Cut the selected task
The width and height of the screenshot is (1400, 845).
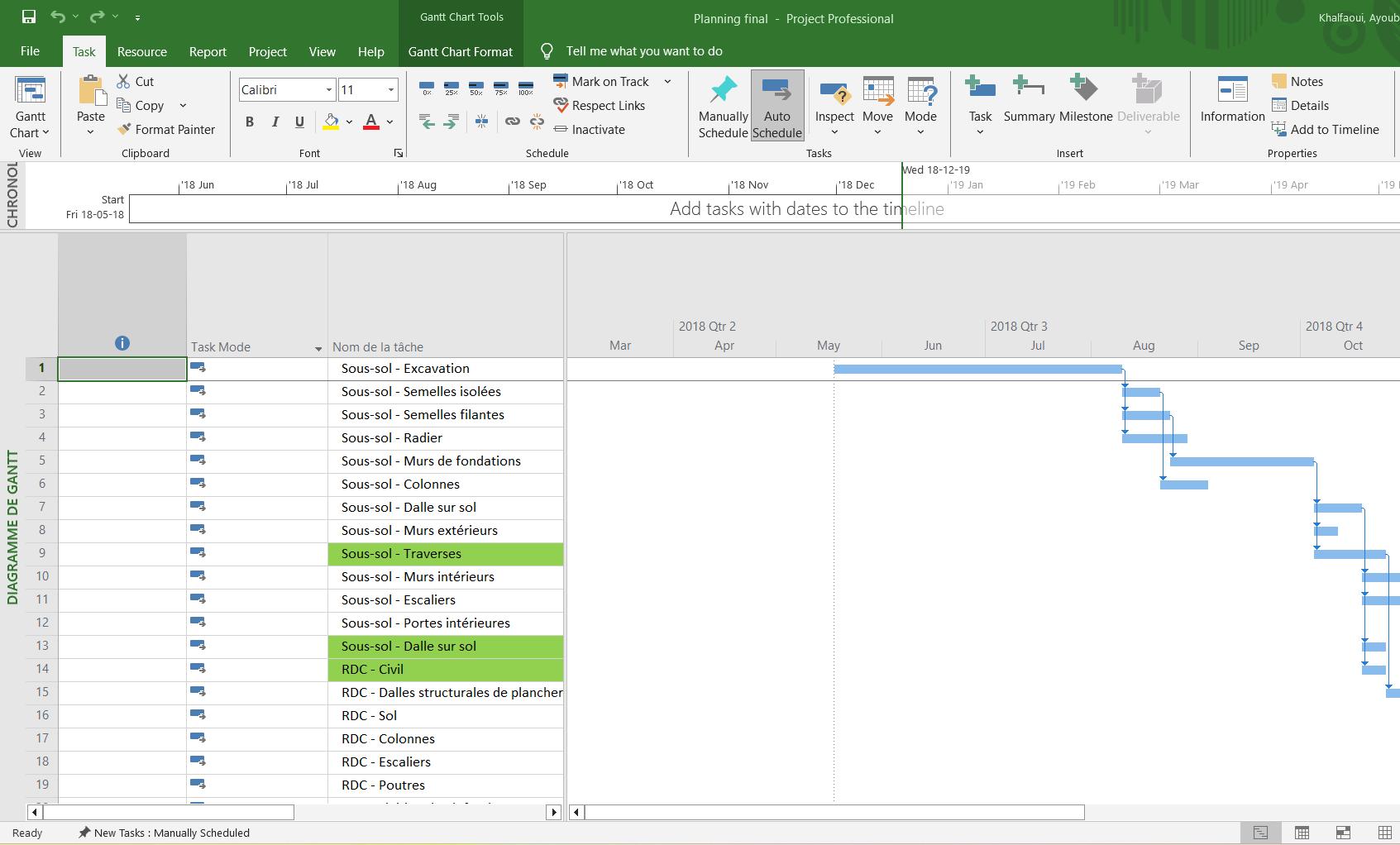[x=136, y=81]
